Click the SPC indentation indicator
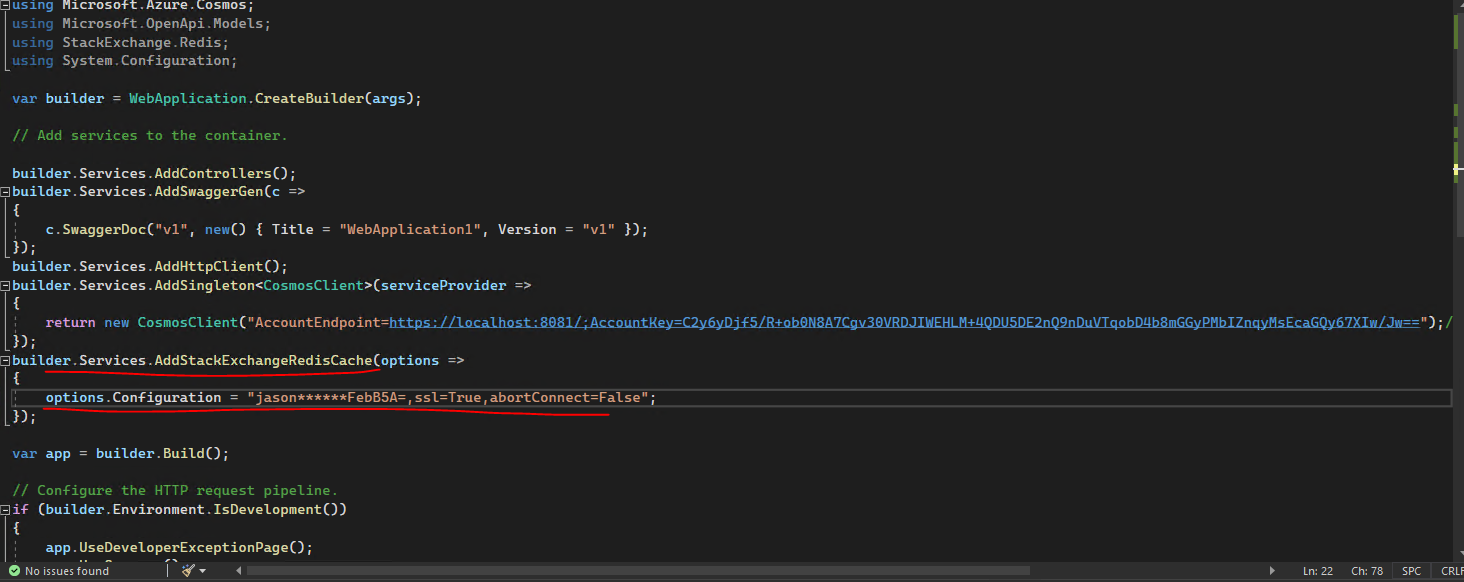 point(1411,571)
